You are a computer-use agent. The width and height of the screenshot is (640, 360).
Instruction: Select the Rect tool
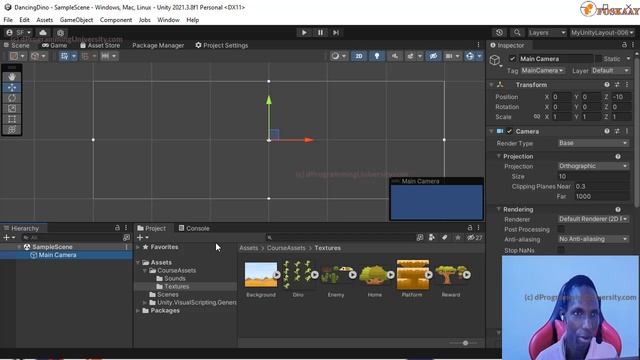coord(12,119)
